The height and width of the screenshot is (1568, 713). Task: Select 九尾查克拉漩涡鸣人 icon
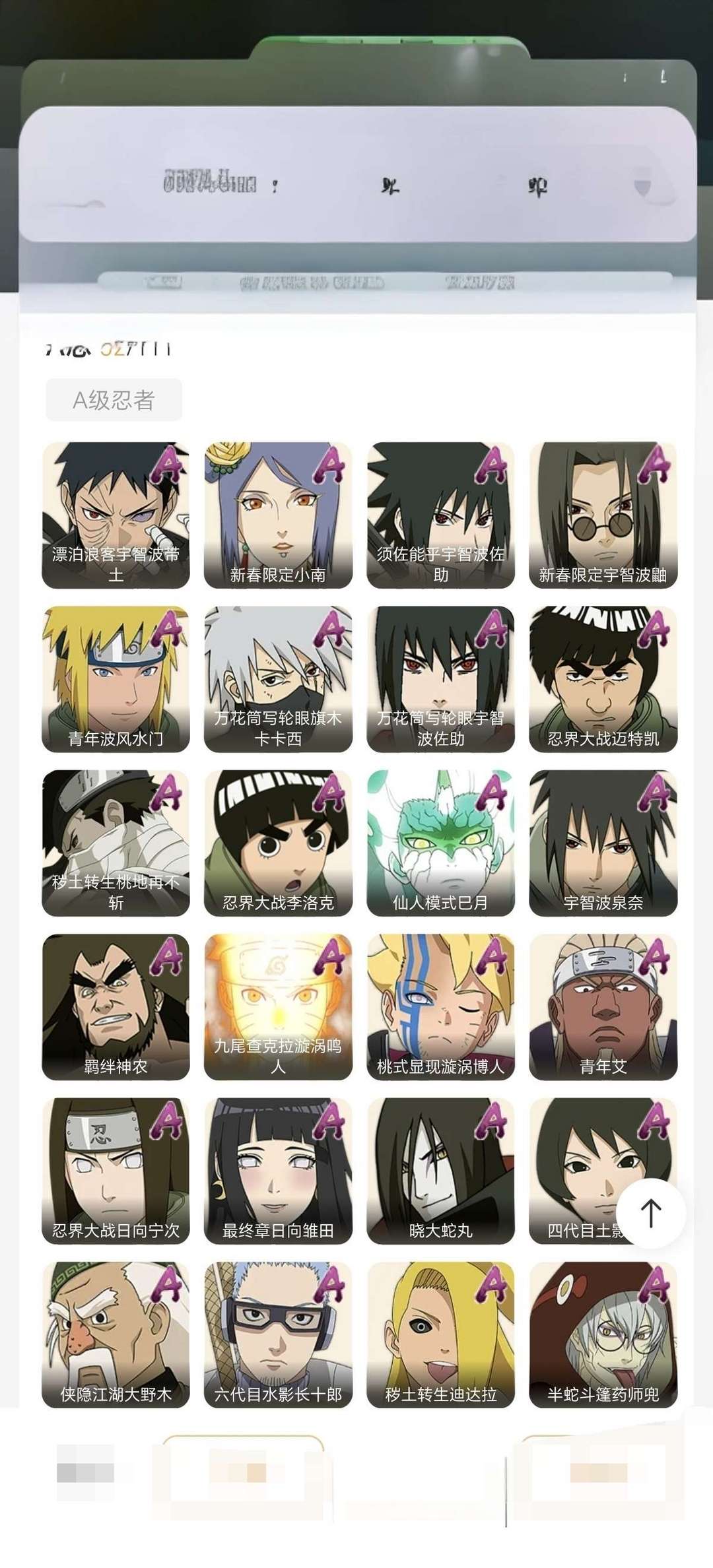(278, 1006)
